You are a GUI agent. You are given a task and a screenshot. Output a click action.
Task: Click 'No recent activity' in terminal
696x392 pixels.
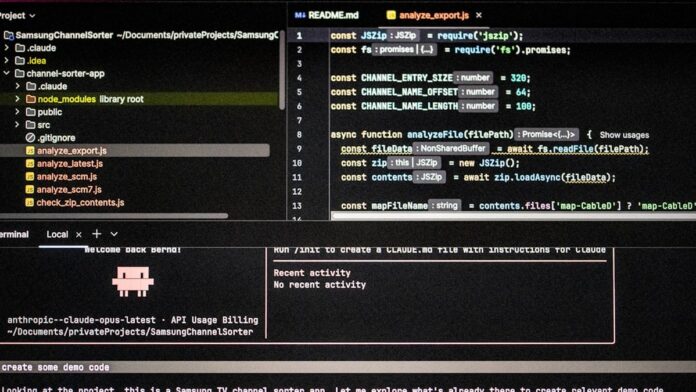[320, 285]
